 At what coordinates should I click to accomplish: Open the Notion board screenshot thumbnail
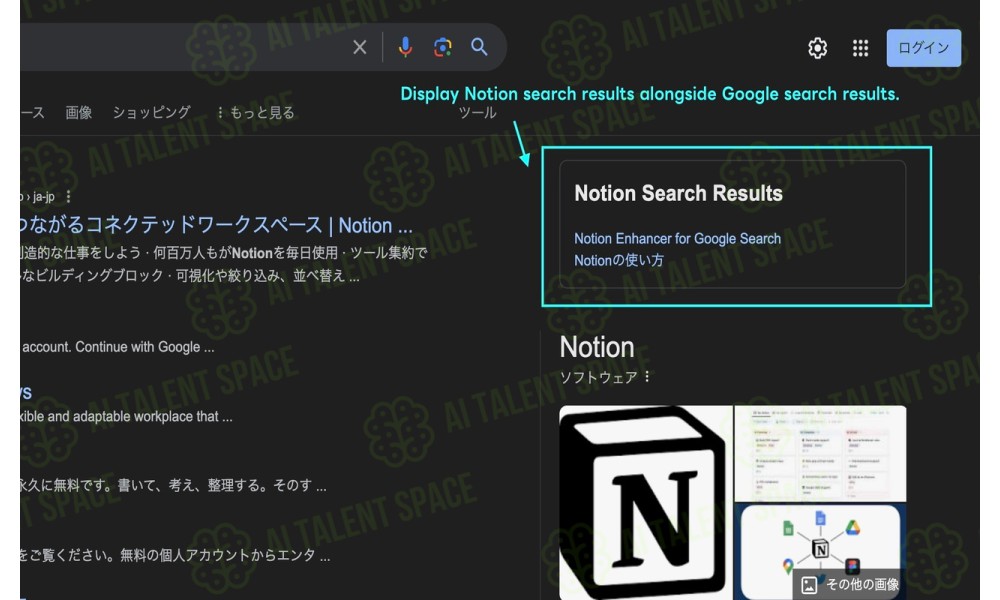(820, 453)
